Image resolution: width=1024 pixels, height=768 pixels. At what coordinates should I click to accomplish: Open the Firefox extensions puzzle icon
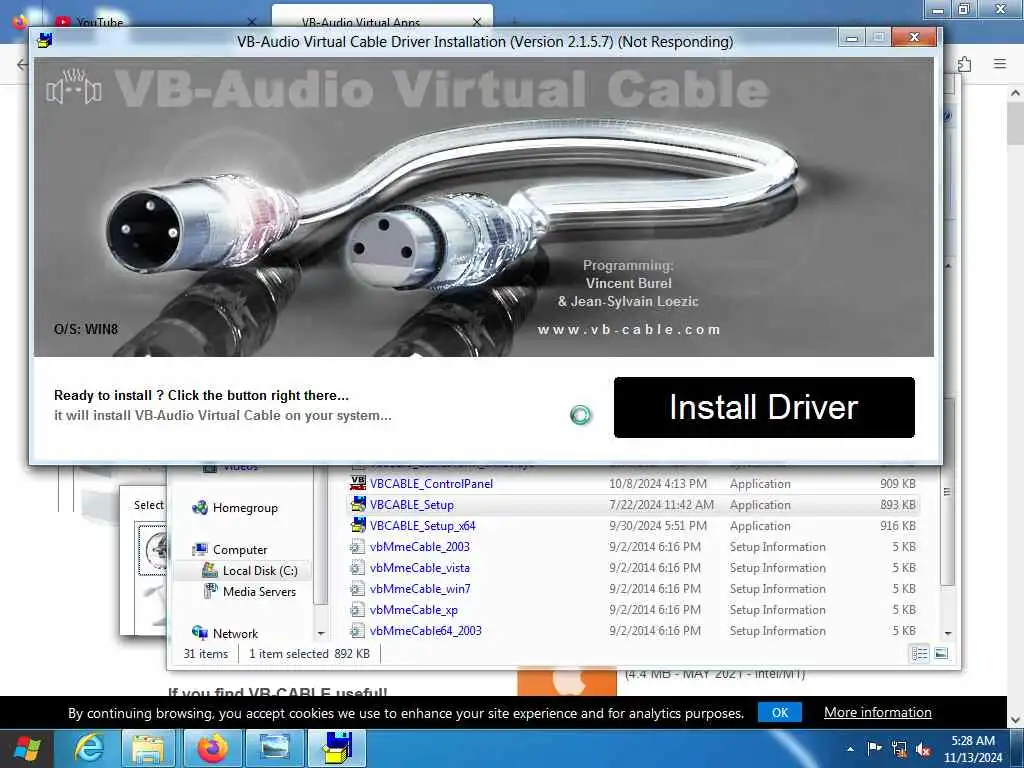[965, 63]
